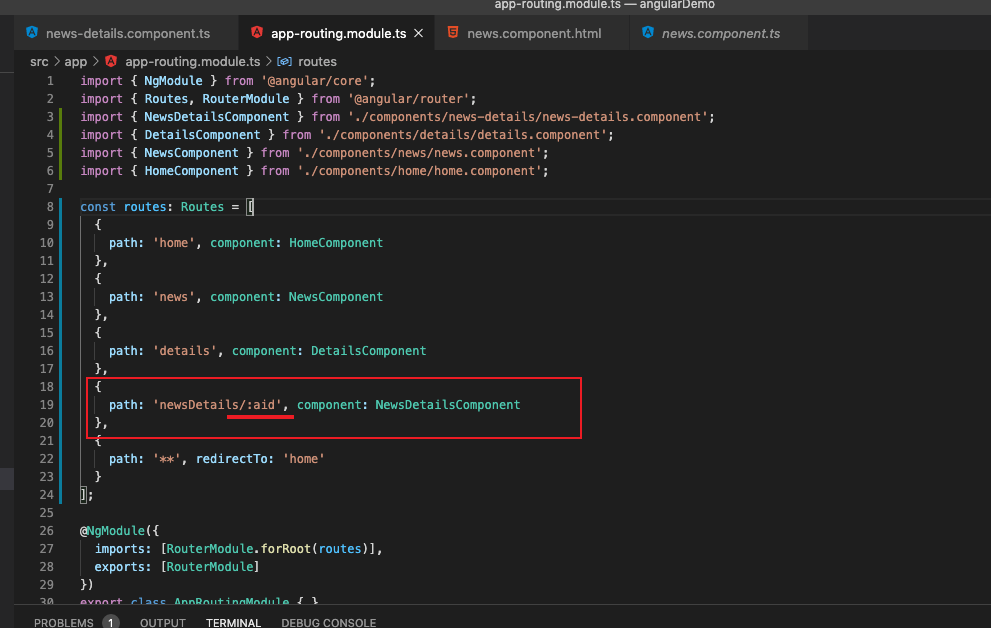This screenshot has height=628, width=991.
Task: Click 'Routes' type annotation on line 8
Action: (x=202, y=207)
